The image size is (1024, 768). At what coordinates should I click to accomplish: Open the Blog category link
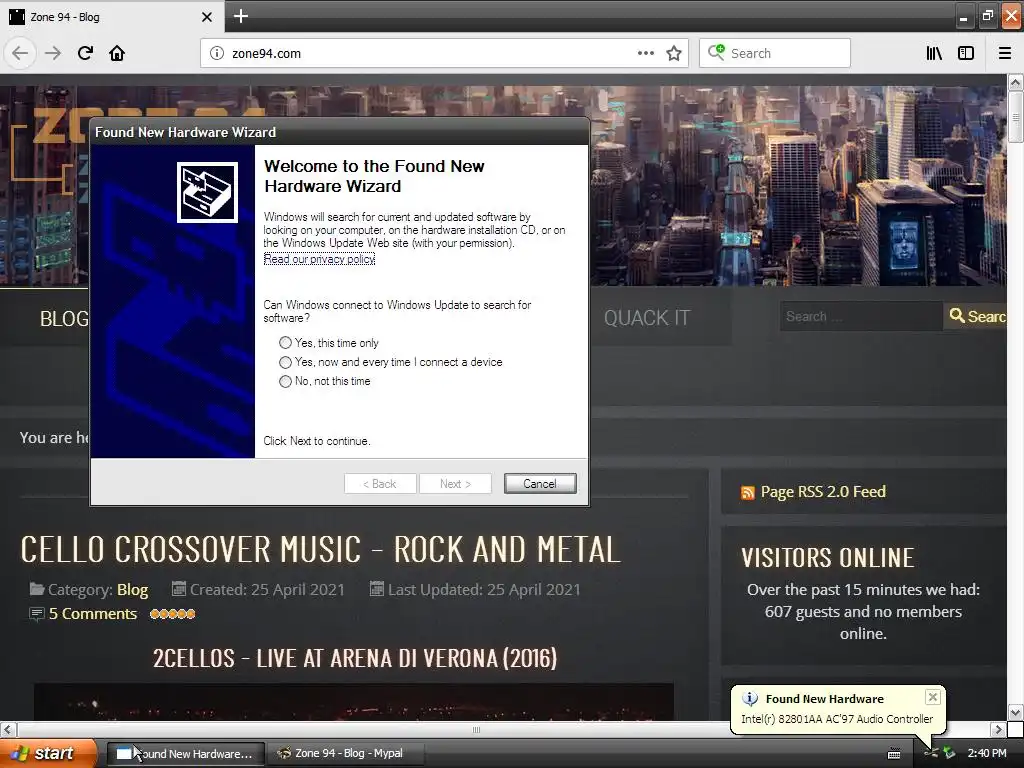click(133, 590)
